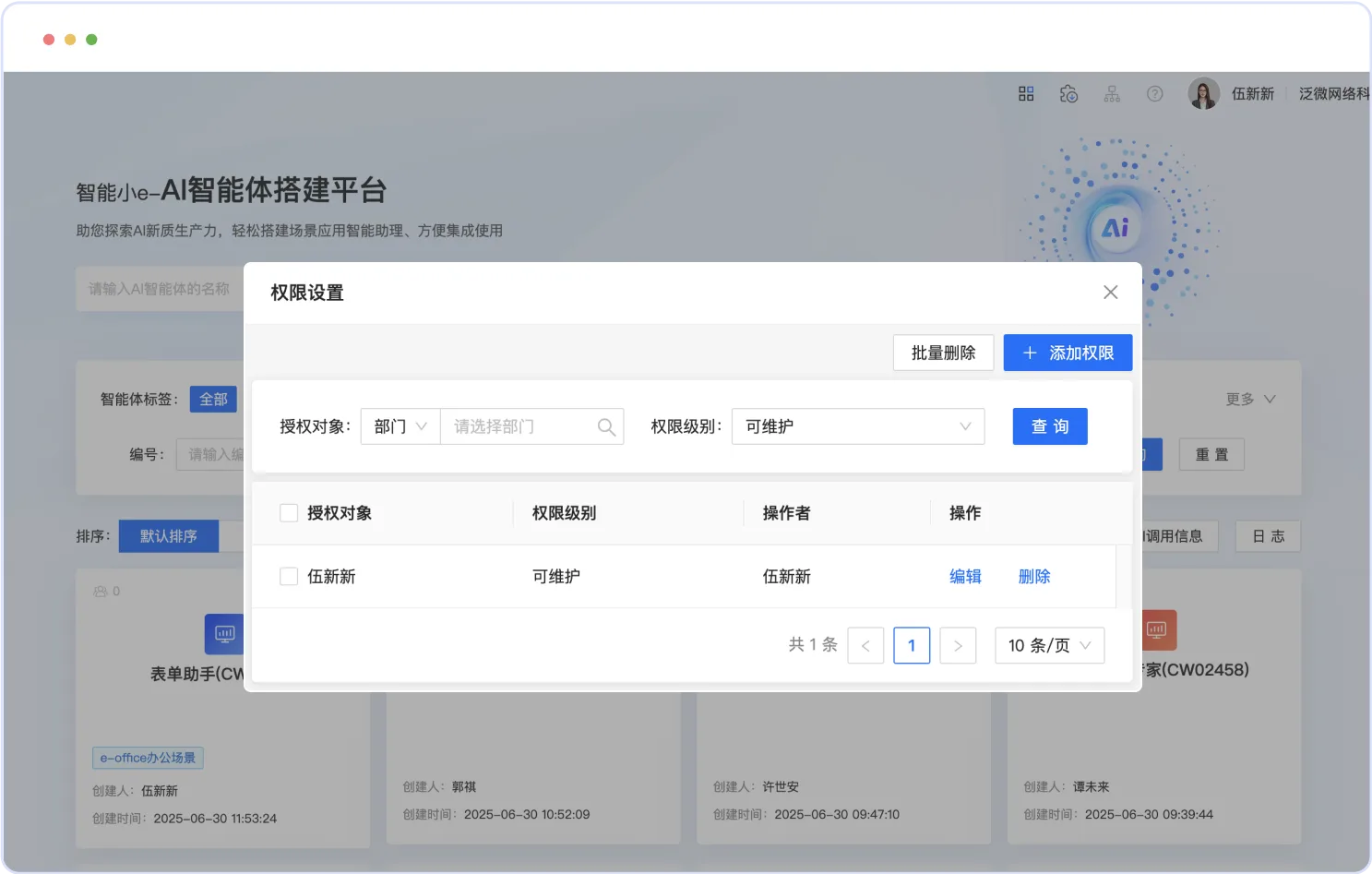Screen dimensions: 1372x874
Task: Click the 编号 input field
Action: [x=211, y=454]
